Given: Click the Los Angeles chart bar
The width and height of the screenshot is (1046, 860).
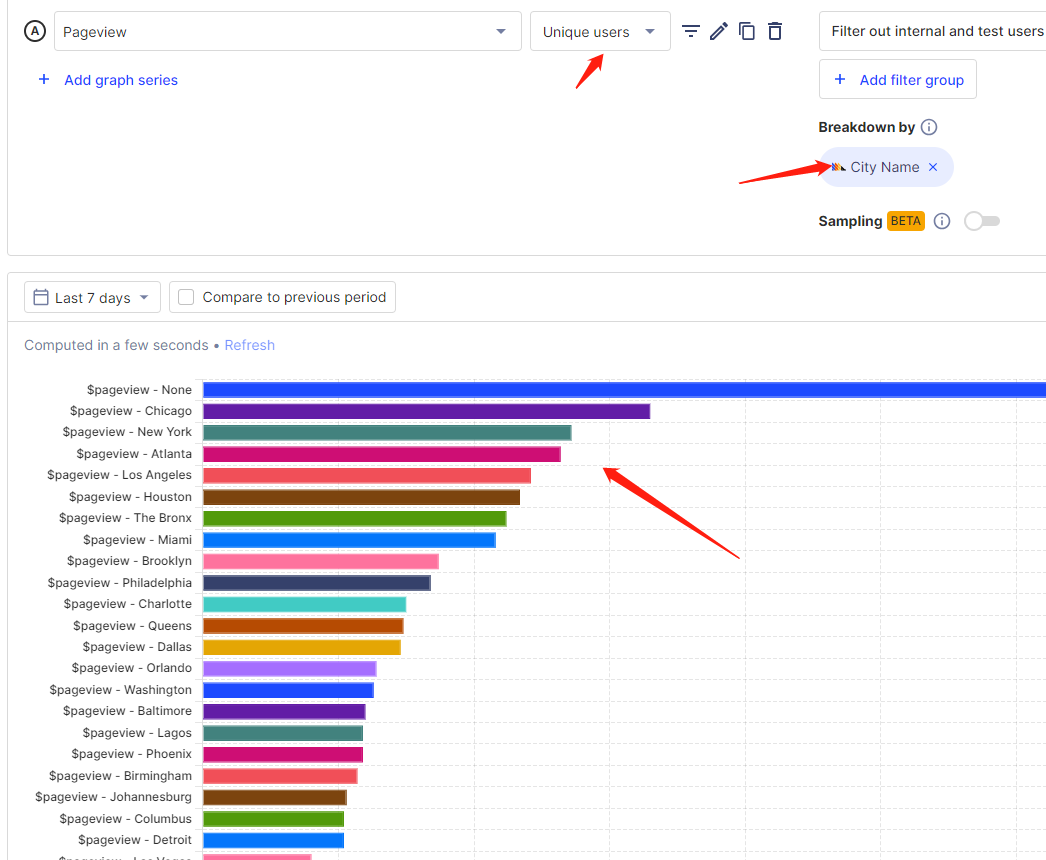Looking at the screenshot, I should (367, 475).
